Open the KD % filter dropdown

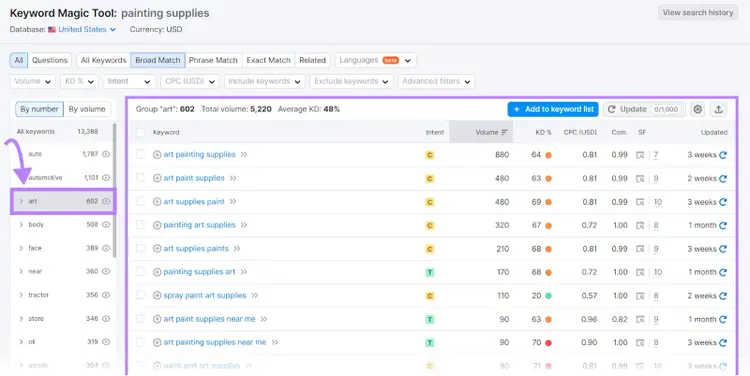(x=79, y=81)
